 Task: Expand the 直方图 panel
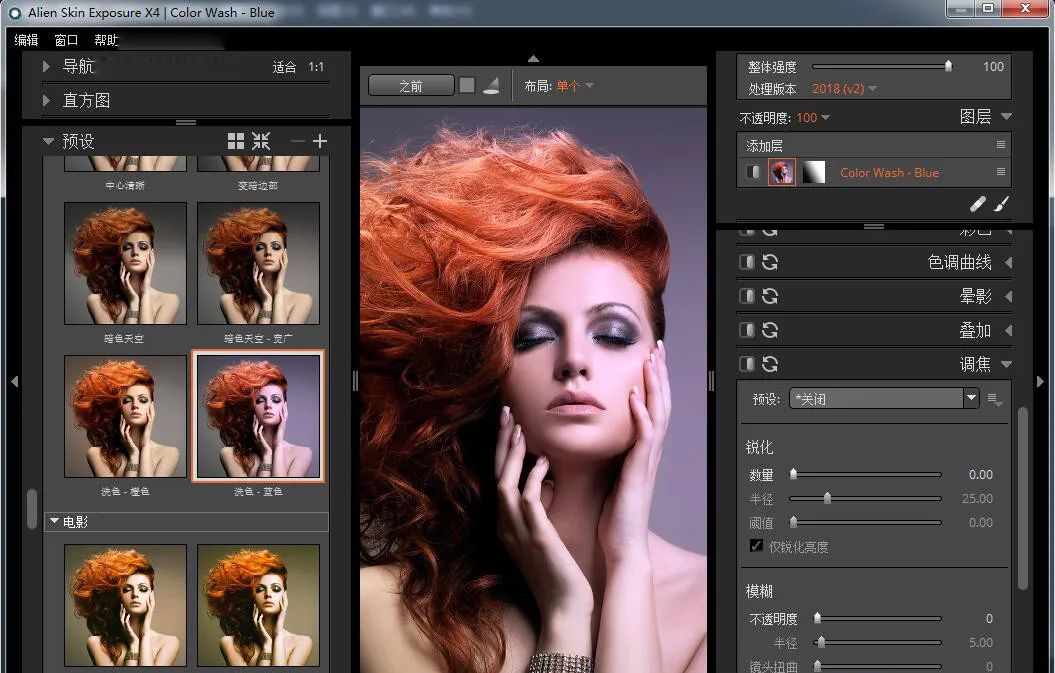click(46, 100)
